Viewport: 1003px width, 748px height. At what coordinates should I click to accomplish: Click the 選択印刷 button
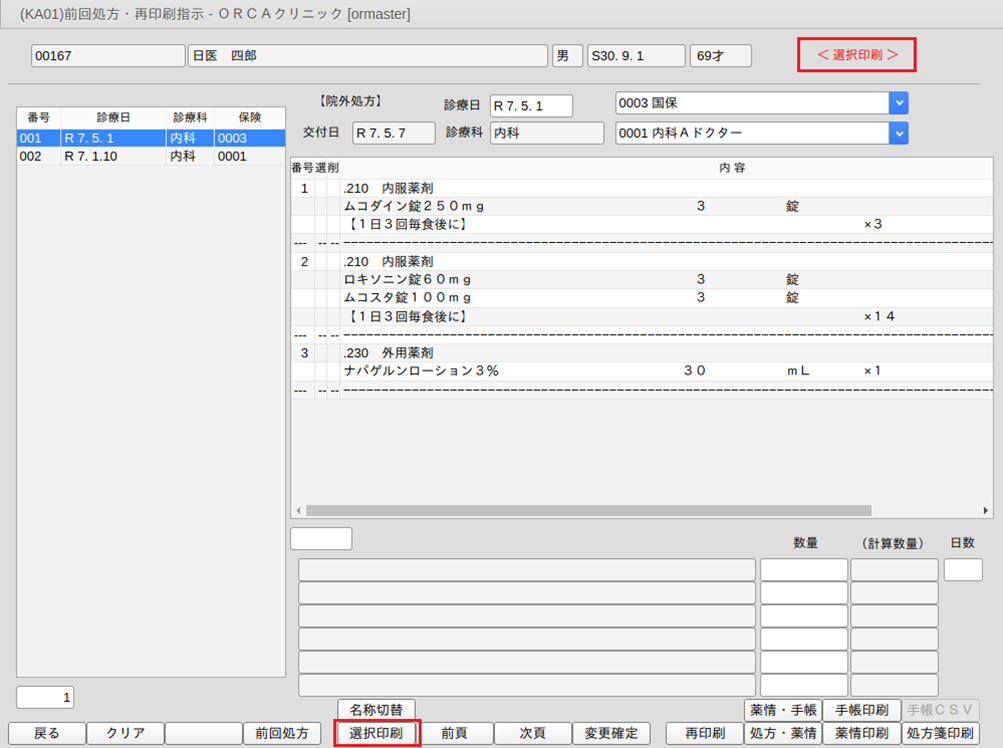[x=376, y=733]
